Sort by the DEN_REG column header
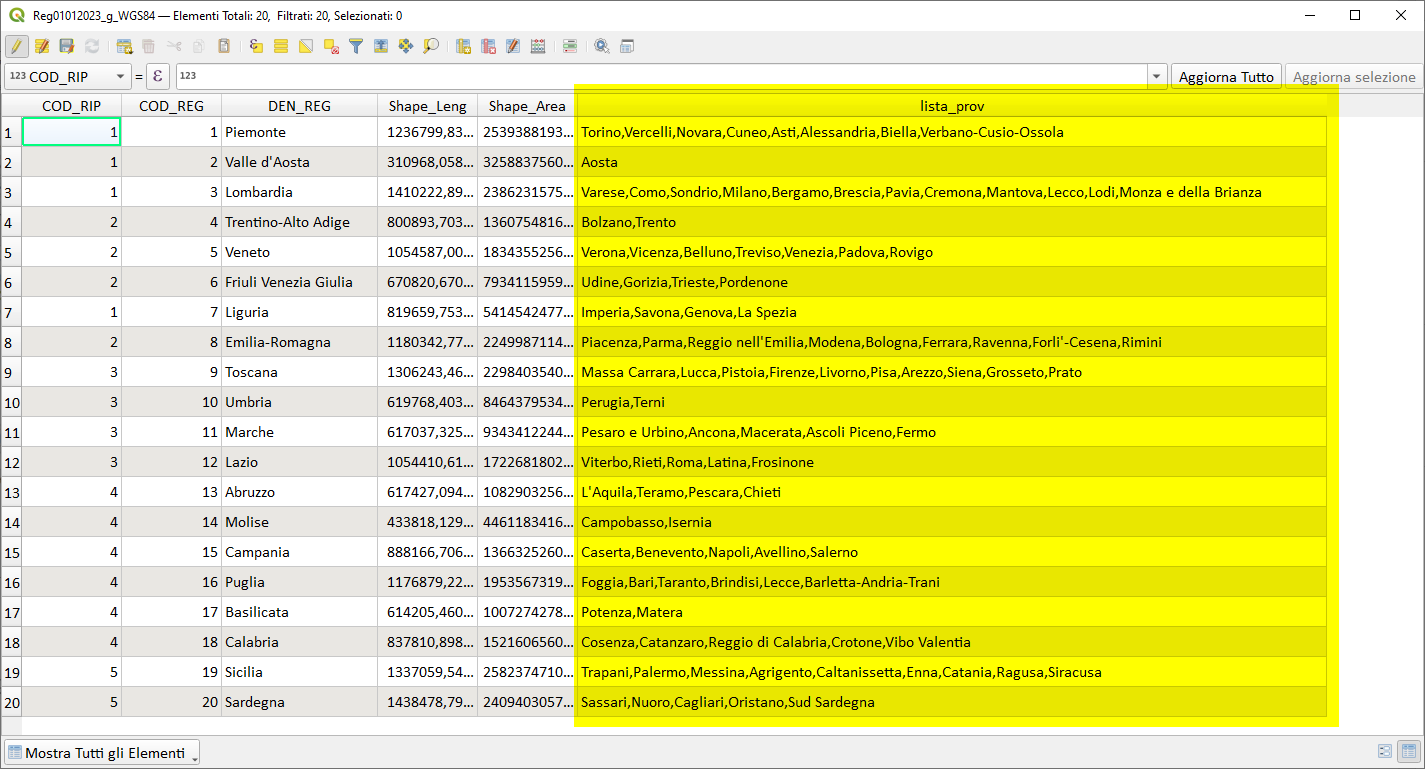1425x769 pixels. pos(299,106)
